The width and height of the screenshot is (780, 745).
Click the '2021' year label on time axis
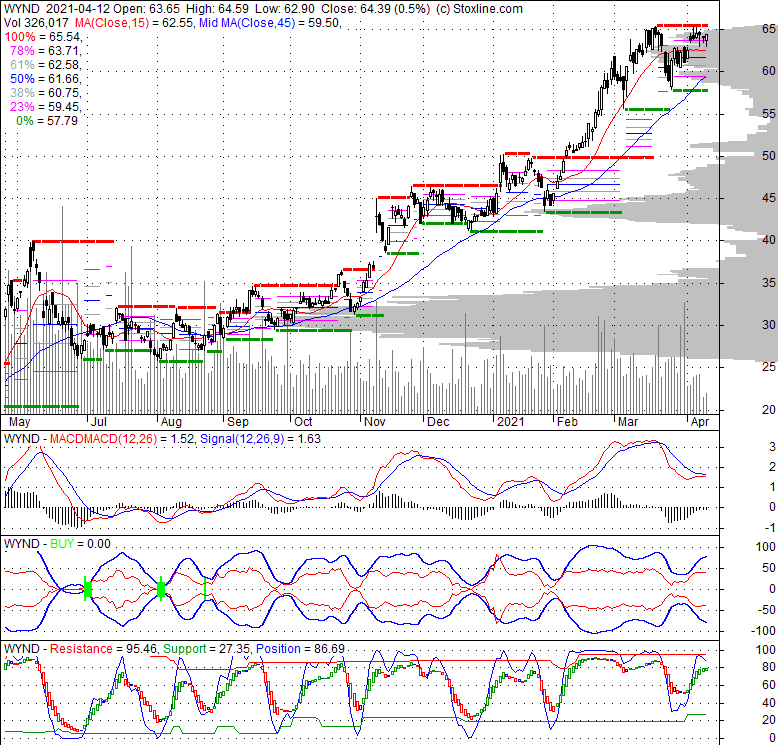point(511,422)
